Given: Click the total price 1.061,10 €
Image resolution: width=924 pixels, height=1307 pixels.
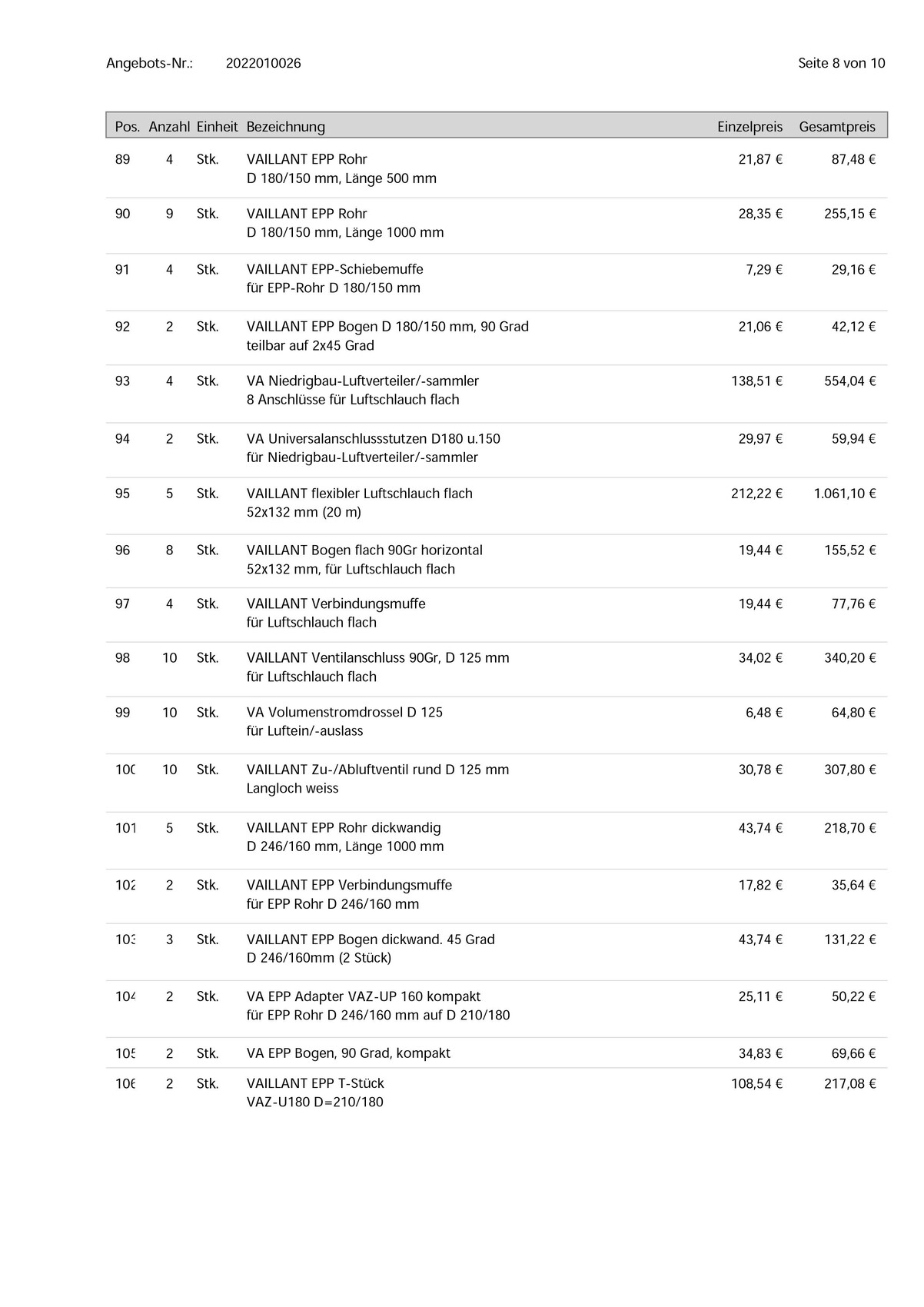Looking at the screenshot, I should point(844,494).
